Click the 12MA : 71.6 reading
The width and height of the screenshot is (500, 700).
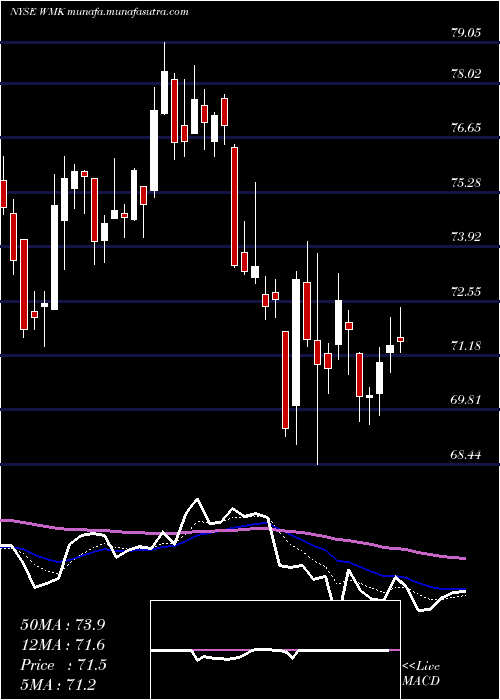coord(63,645)
